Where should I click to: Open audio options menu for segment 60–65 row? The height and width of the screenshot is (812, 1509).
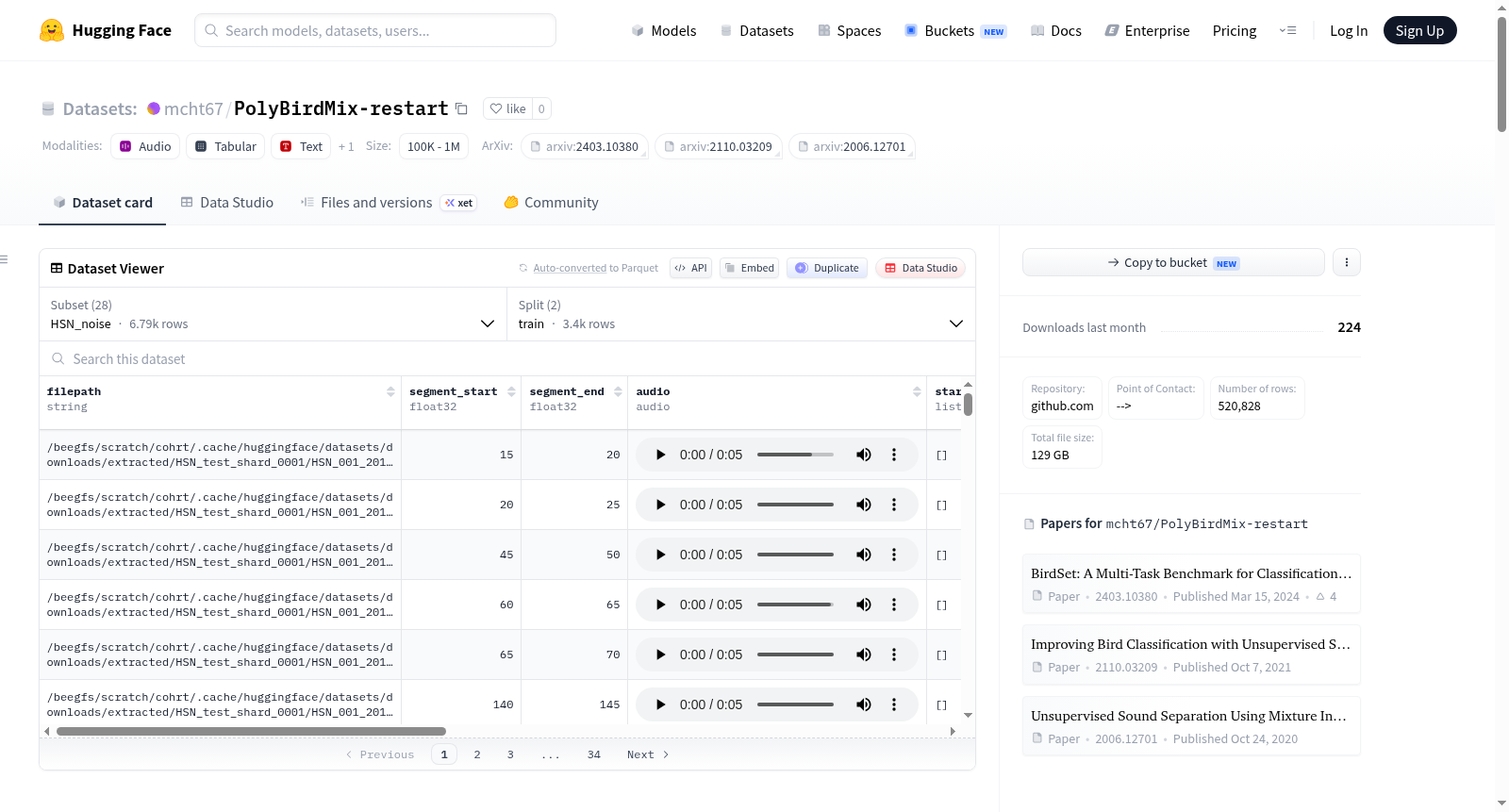pos(894,605)
